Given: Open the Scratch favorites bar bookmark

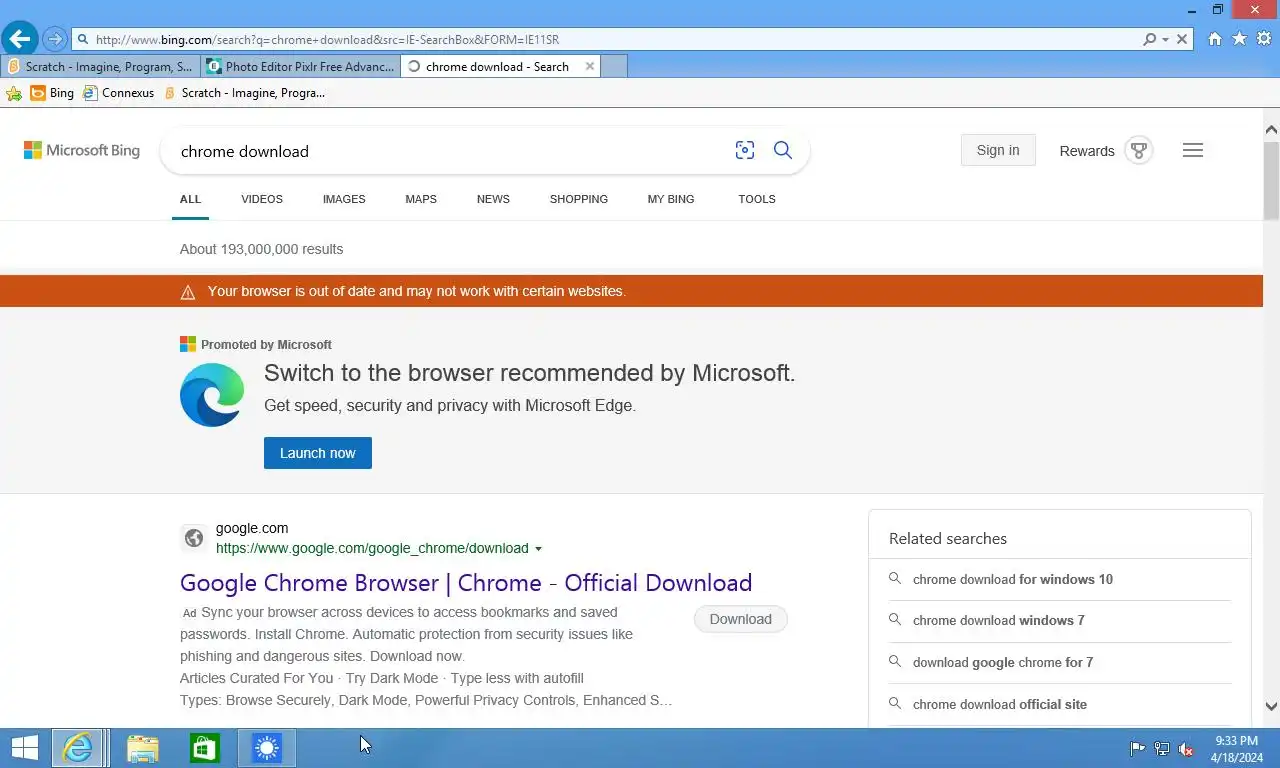Looking at the screenshot, I should (244, 93).
